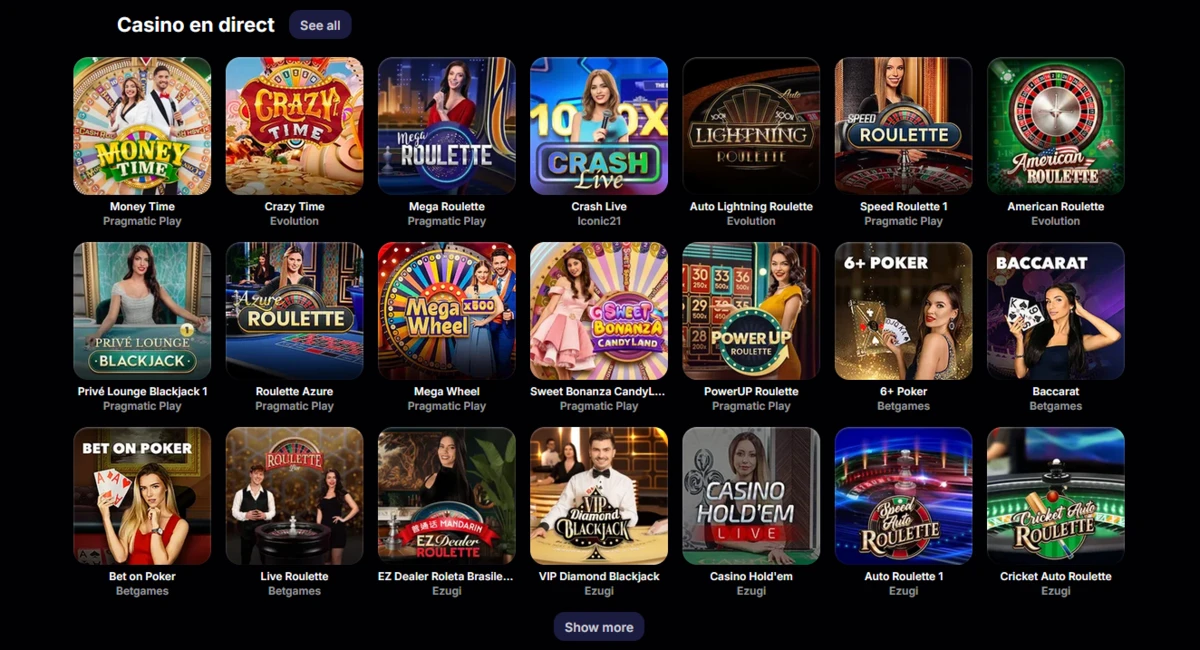Select the Sweet Bonanza CandyLand tile
Screen dimensions: 1200x650
(599, 311)
